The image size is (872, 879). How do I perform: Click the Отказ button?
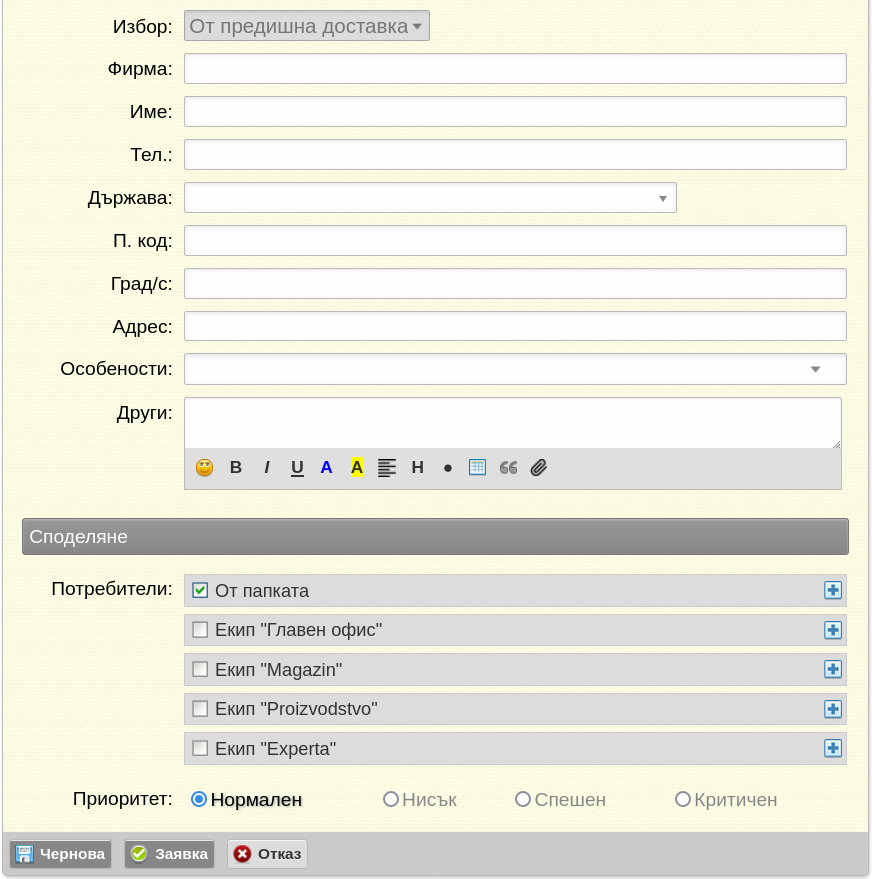click(267, 854)
